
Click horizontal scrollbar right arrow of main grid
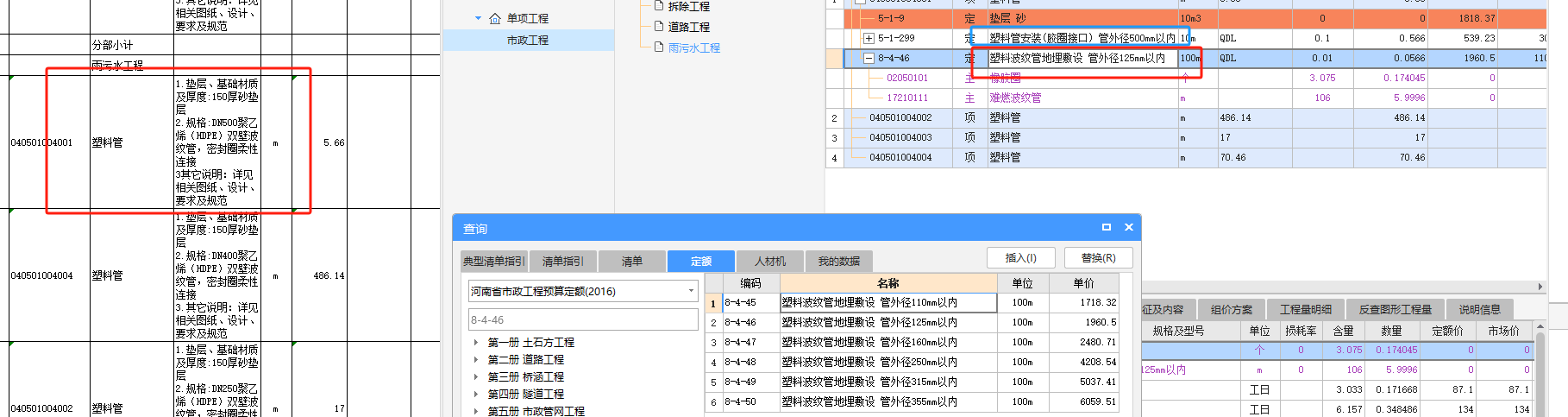coord(1540,287)
